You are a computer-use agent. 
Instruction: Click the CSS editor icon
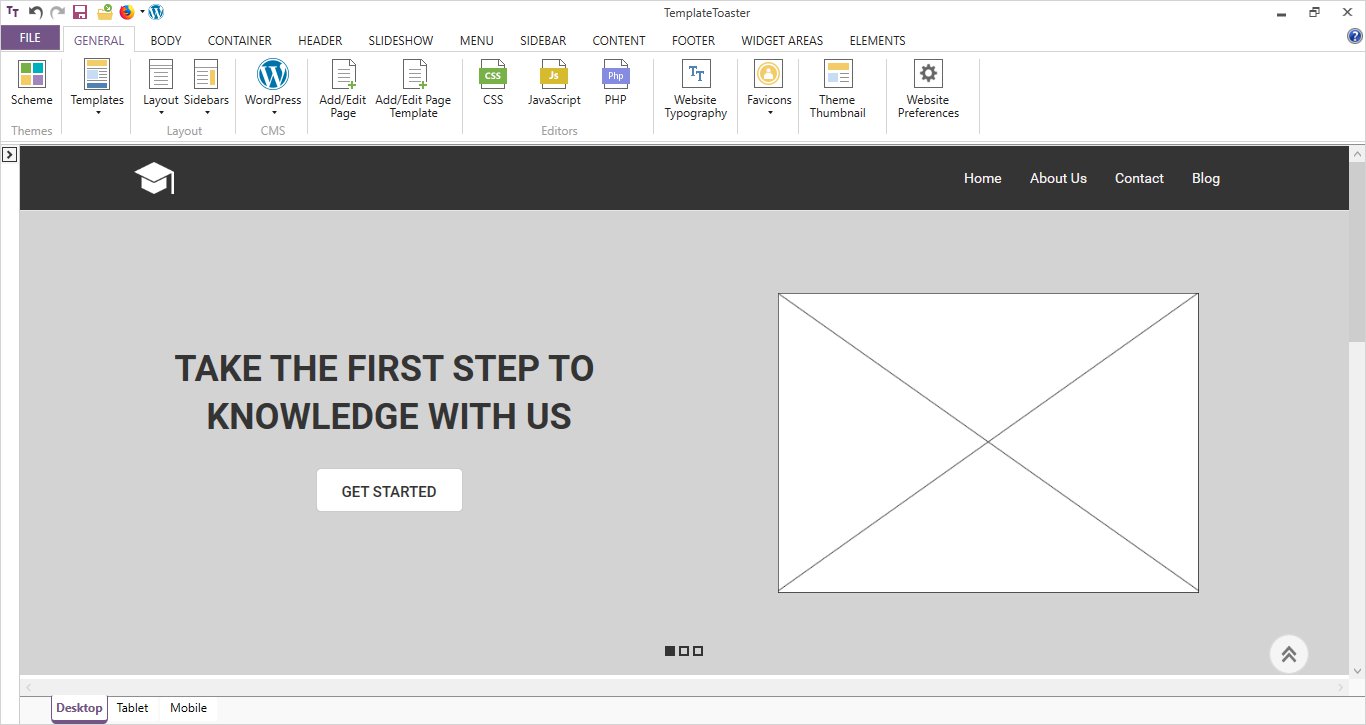point(493,75)
